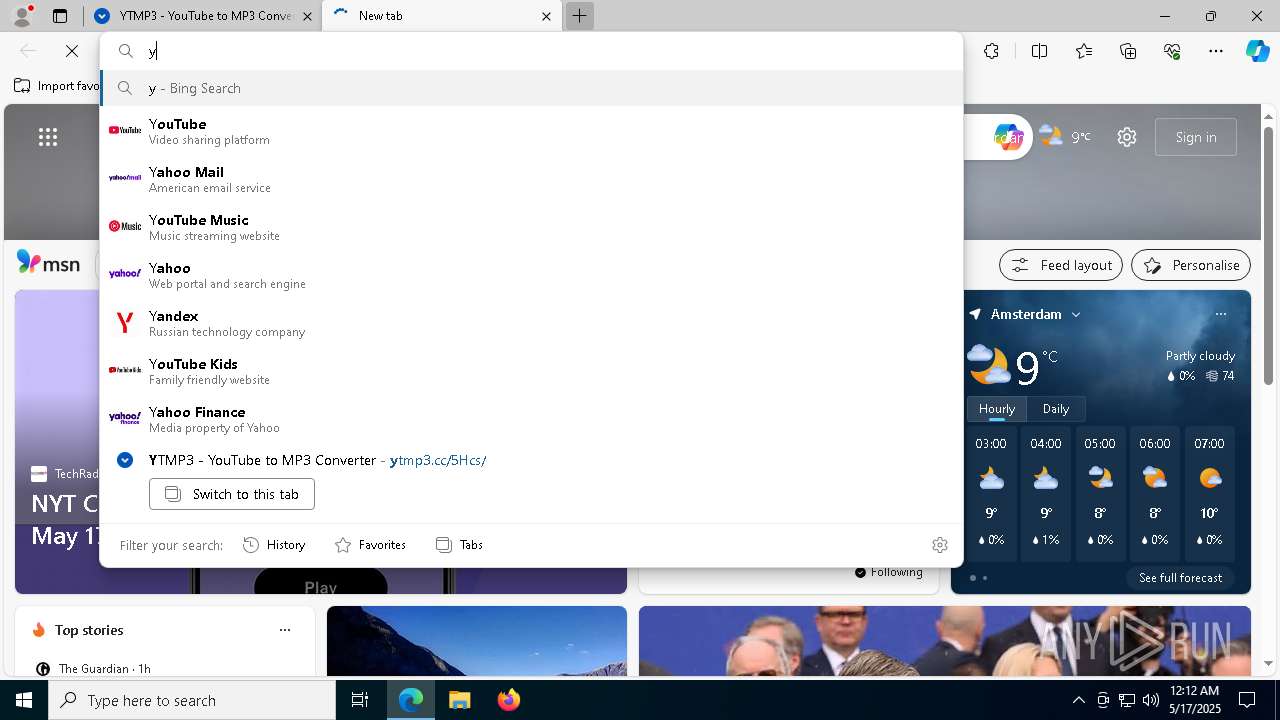Image resolution: width=1280 pixels, height=720 pixels.
Task: Open the MSN apps grid launcher
Action: coord(48,137)
